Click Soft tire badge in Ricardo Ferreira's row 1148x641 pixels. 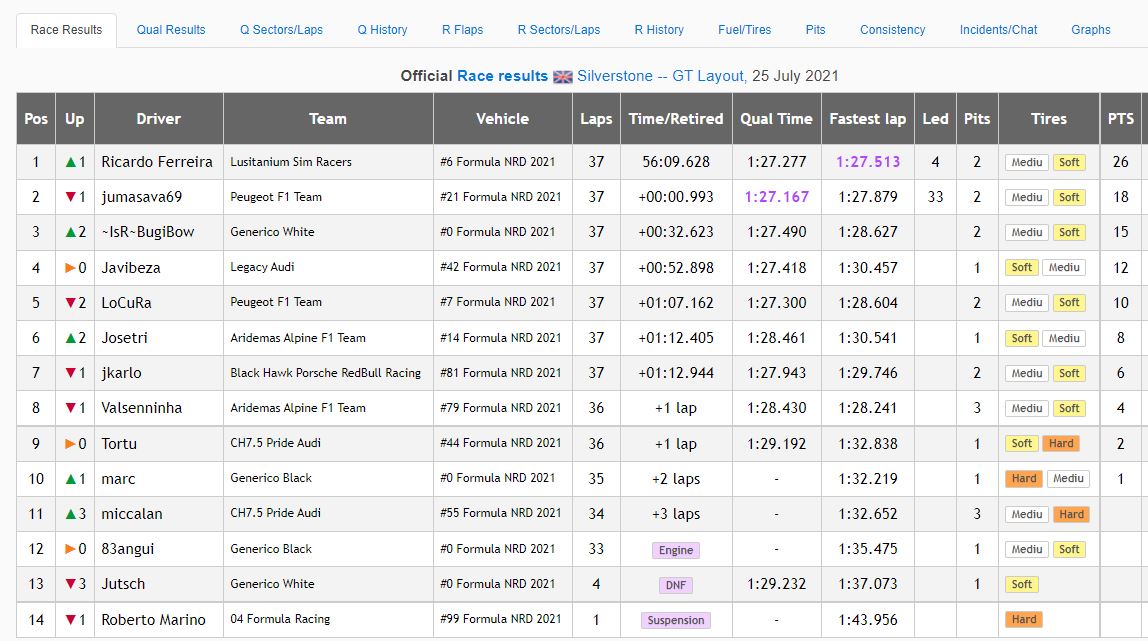pyautogui.click(x=1069, y=162)
